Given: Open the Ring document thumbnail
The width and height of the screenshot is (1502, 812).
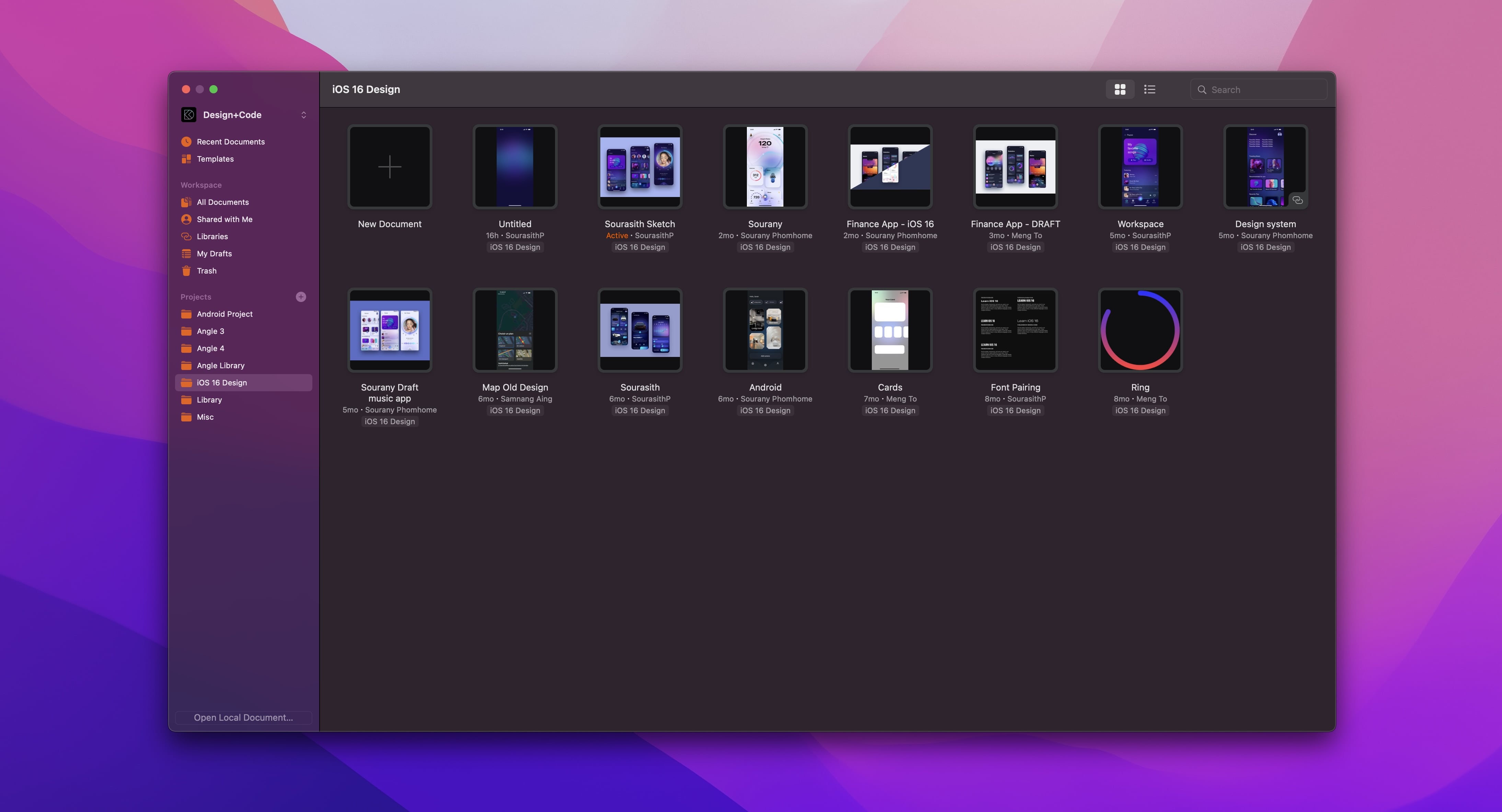Looking at the screenshot, I should coord(1140,330).
